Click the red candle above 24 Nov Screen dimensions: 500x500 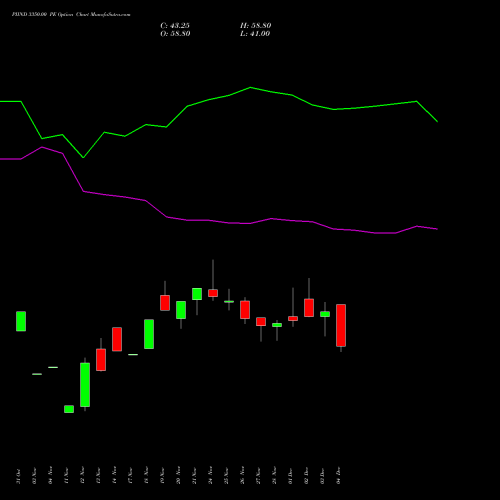tap(213, 293)
